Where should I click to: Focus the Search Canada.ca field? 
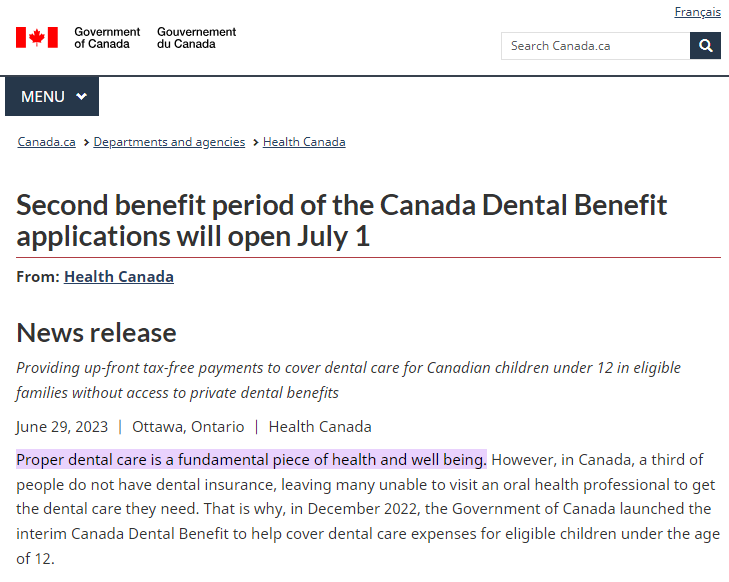595,46
